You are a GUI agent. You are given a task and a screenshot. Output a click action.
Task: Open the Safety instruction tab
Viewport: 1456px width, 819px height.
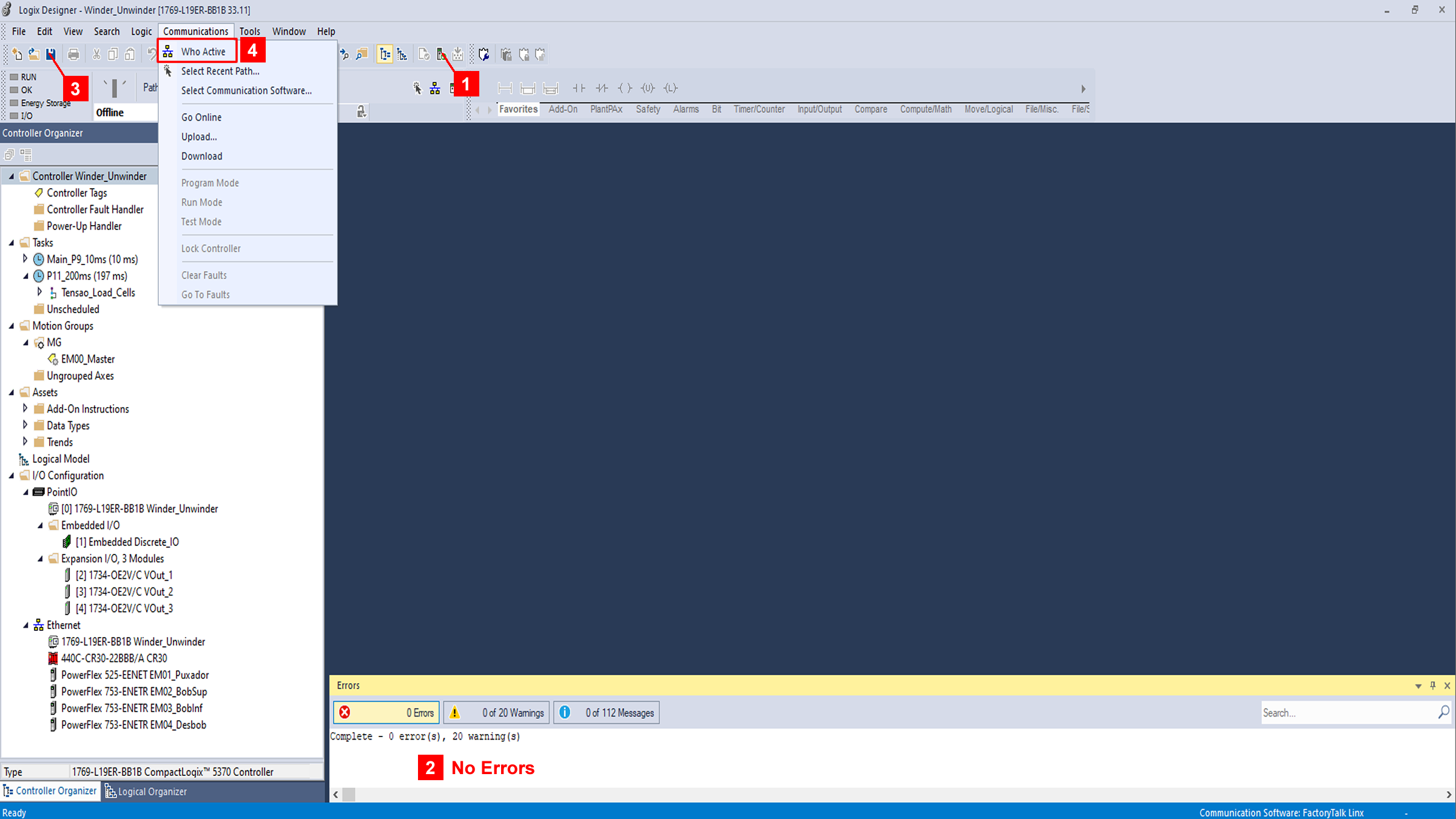pyautogui.click(x=648, y=109)
